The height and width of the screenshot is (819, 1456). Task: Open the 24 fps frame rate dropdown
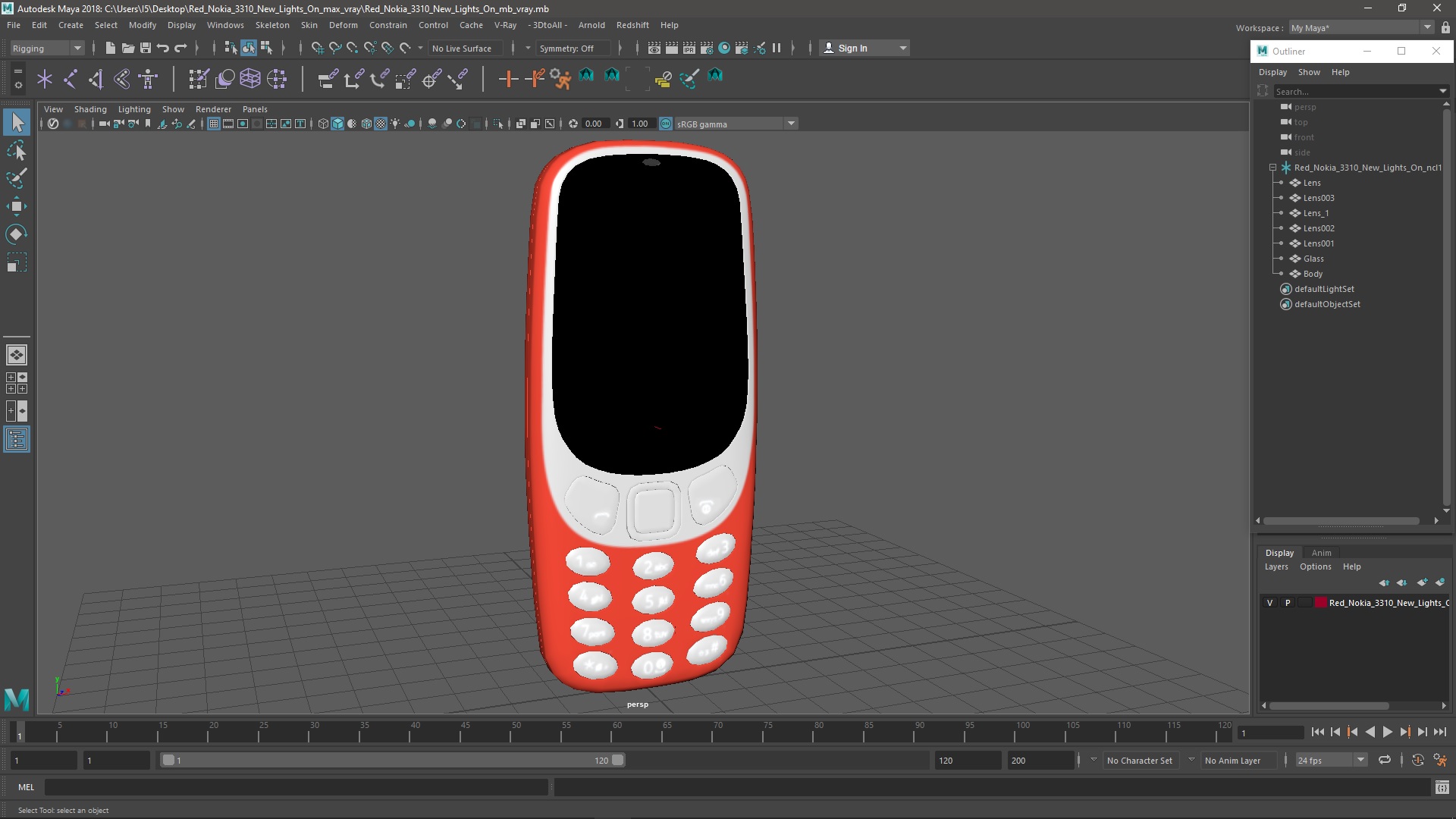[x=1331, y=760]
